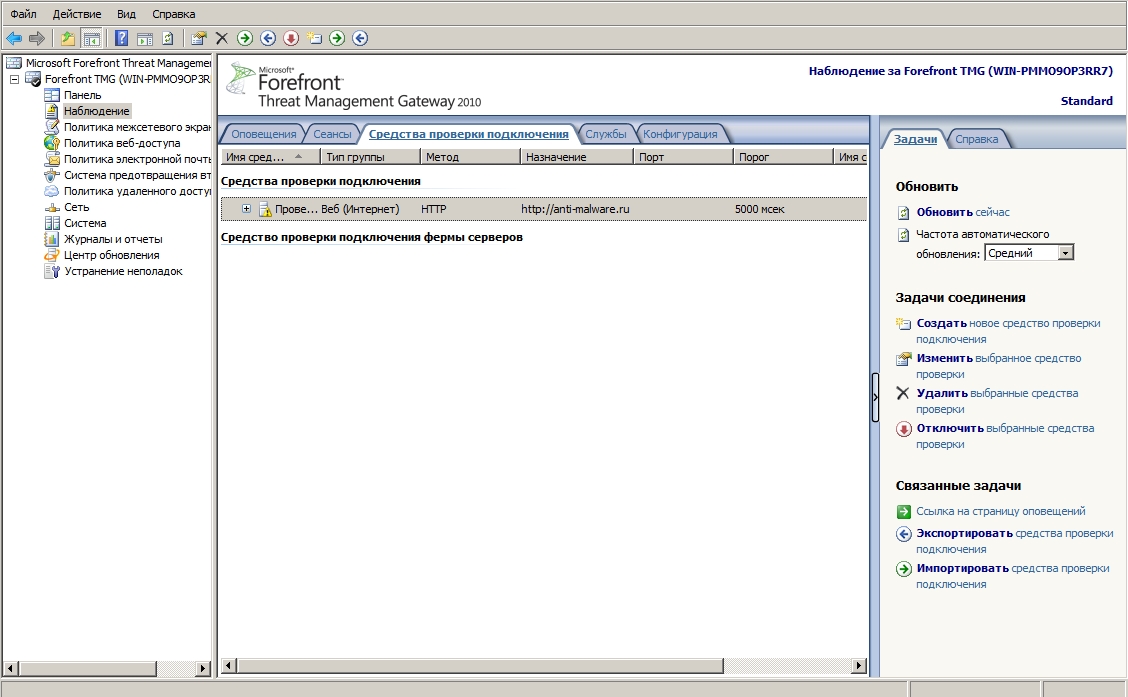
Task: Click Удалить выбранные средства проверки link
Action: pos(997,401)
